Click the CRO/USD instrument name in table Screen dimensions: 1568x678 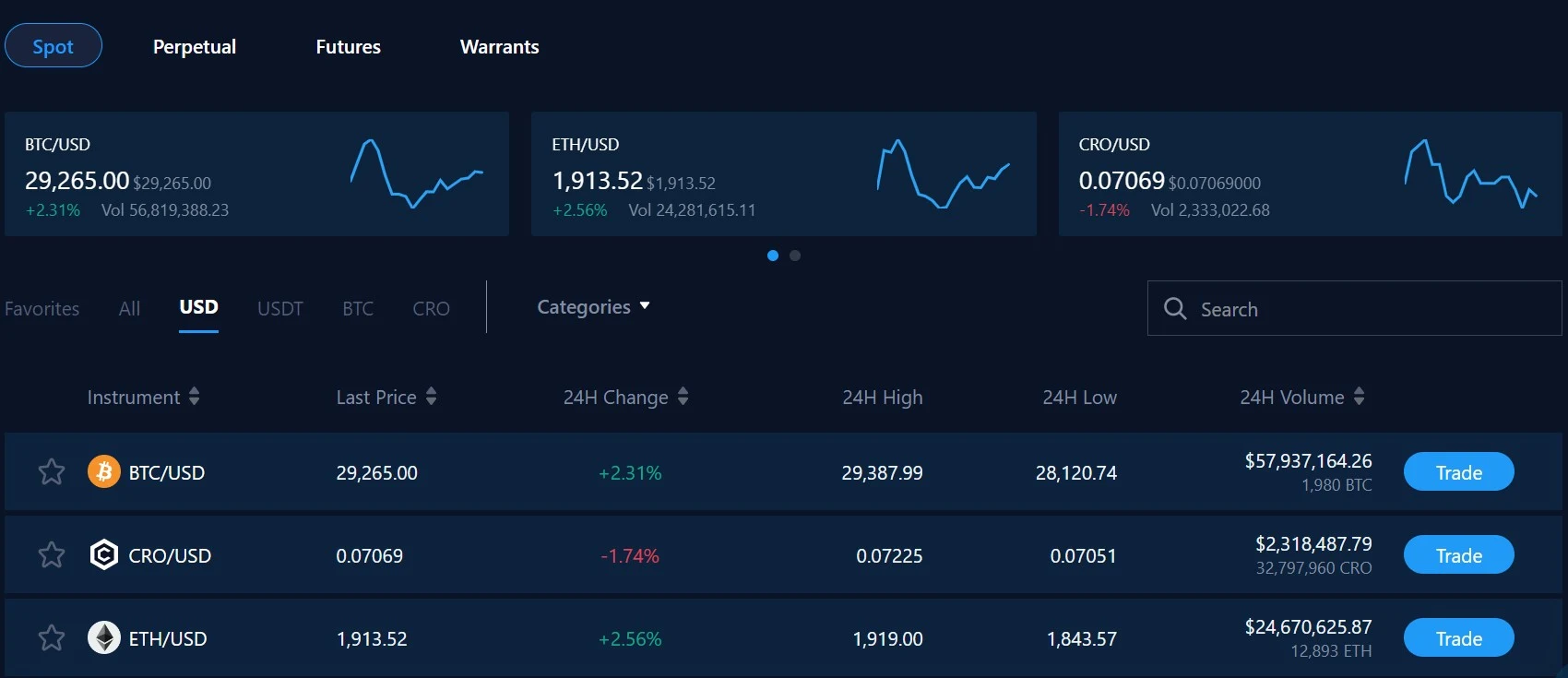pyautogui.click(x=170, y=555)
